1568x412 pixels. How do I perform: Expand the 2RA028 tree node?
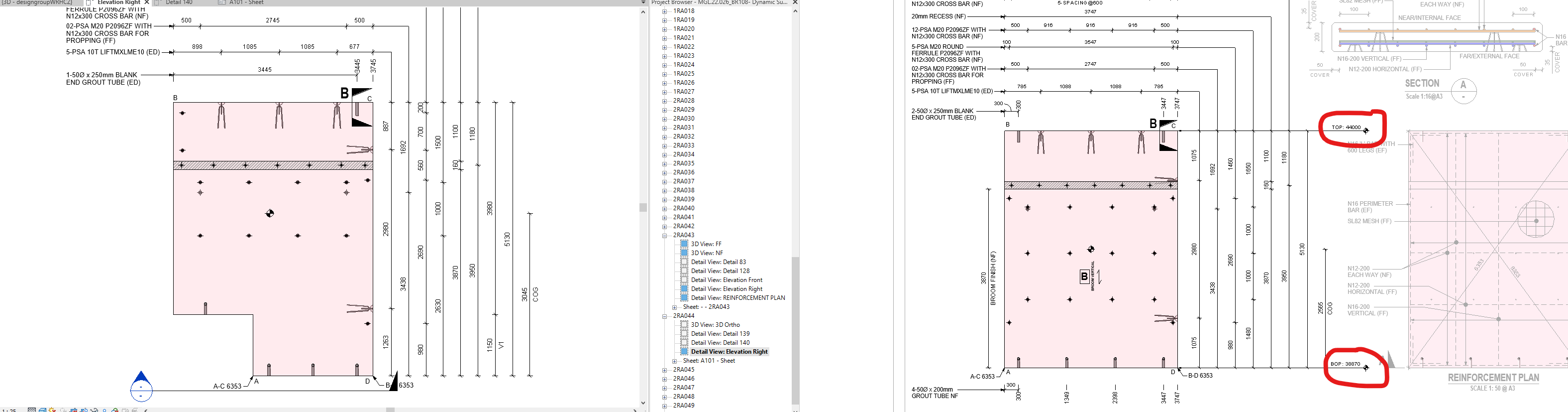[665, 101]
